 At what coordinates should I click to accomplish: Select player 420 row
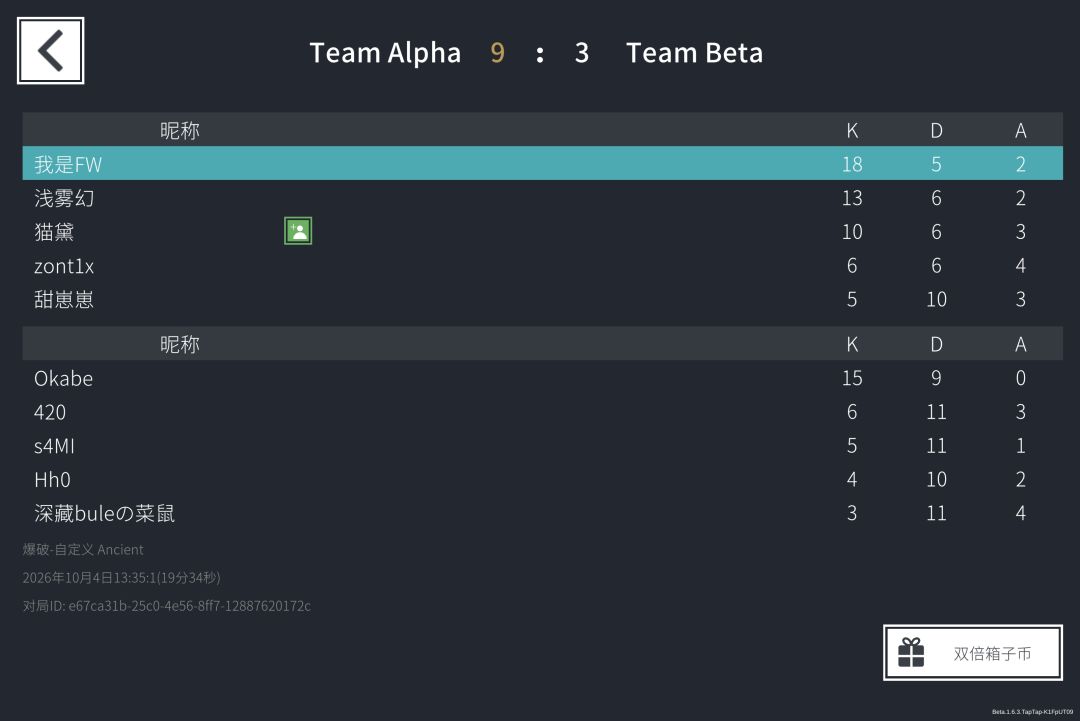coord(542,412)
